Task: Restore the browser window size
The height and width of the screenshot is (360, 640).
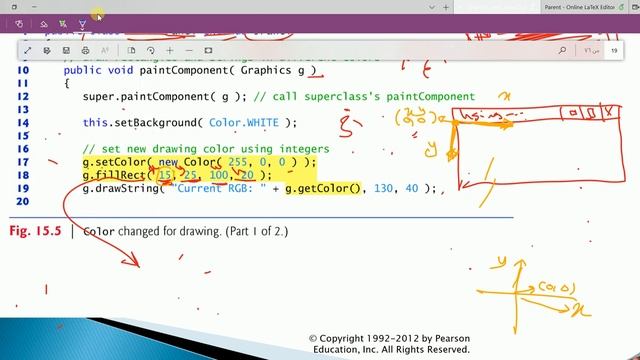Action: tap(14, 7)
